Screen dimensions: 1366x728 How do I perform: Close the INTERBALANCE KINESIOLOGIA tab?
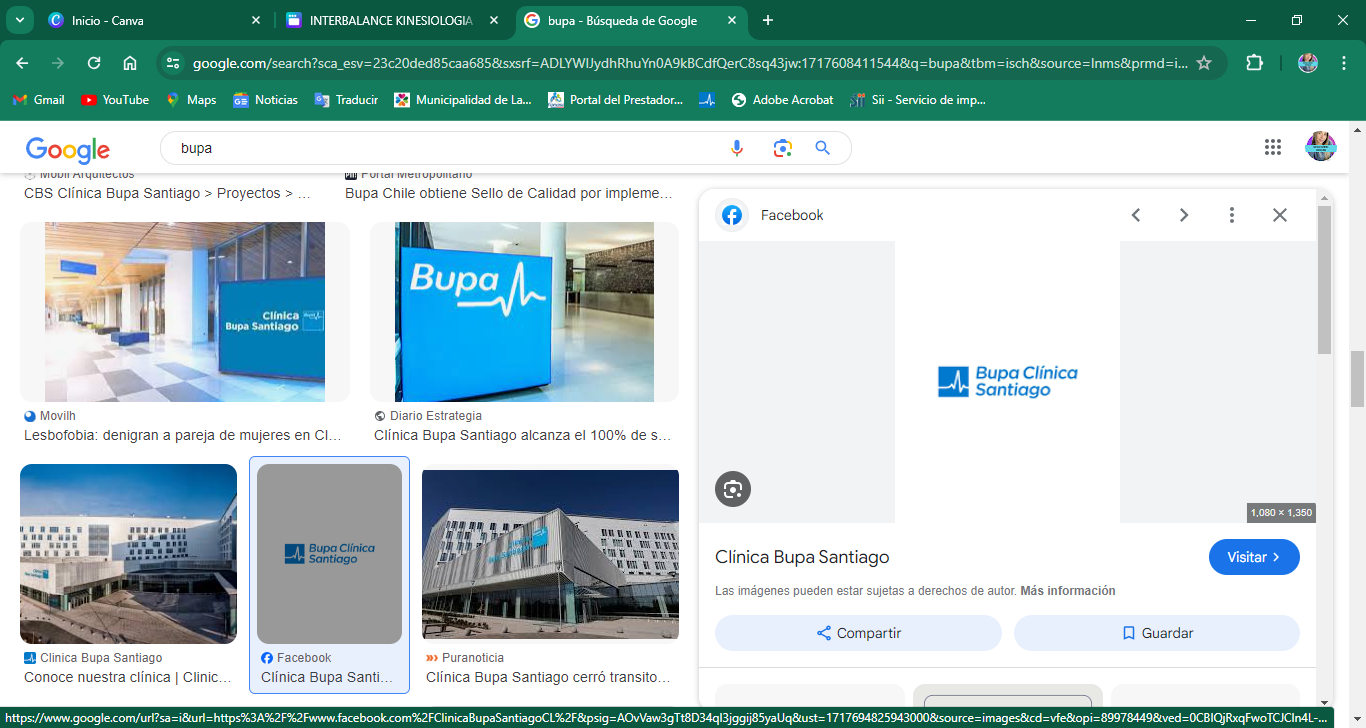[x=495, y=20]
